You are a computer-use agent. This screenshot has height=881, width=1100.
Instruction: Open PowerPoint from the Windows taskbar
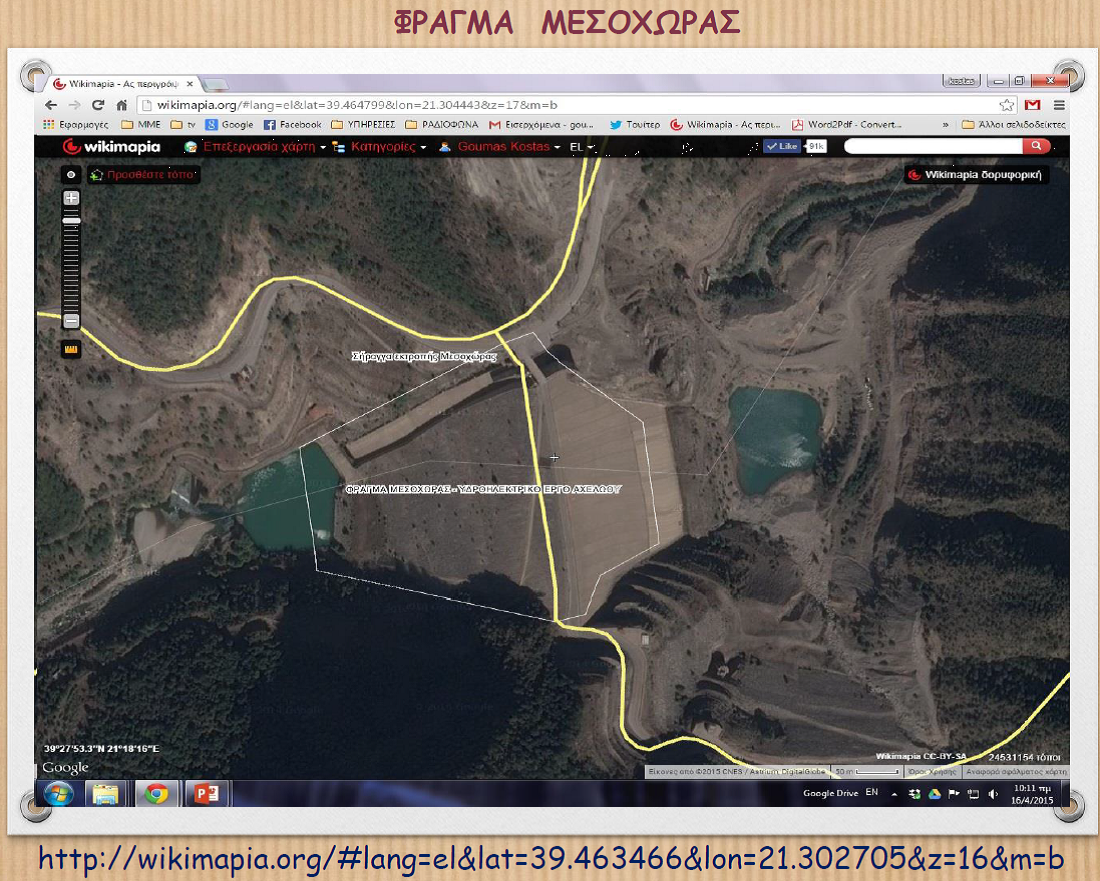click(x=207, y=794)
